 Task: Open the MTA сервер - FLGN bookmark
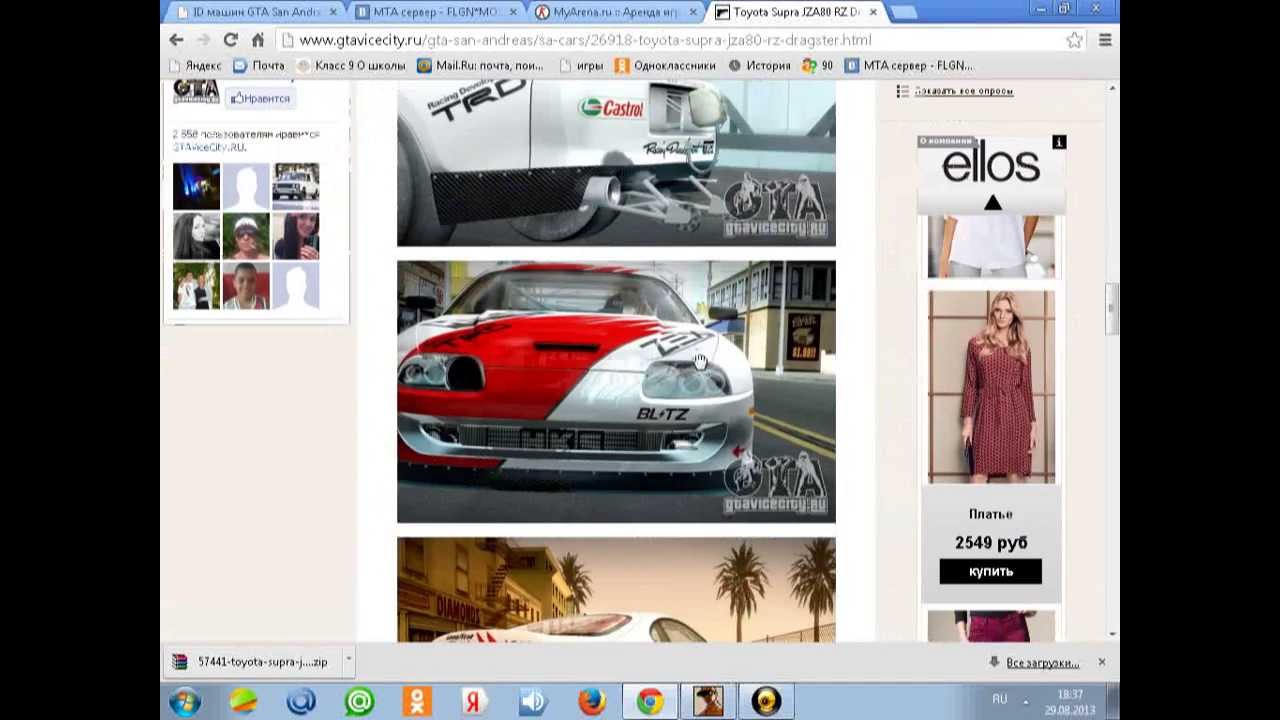(x=908, y=65)
